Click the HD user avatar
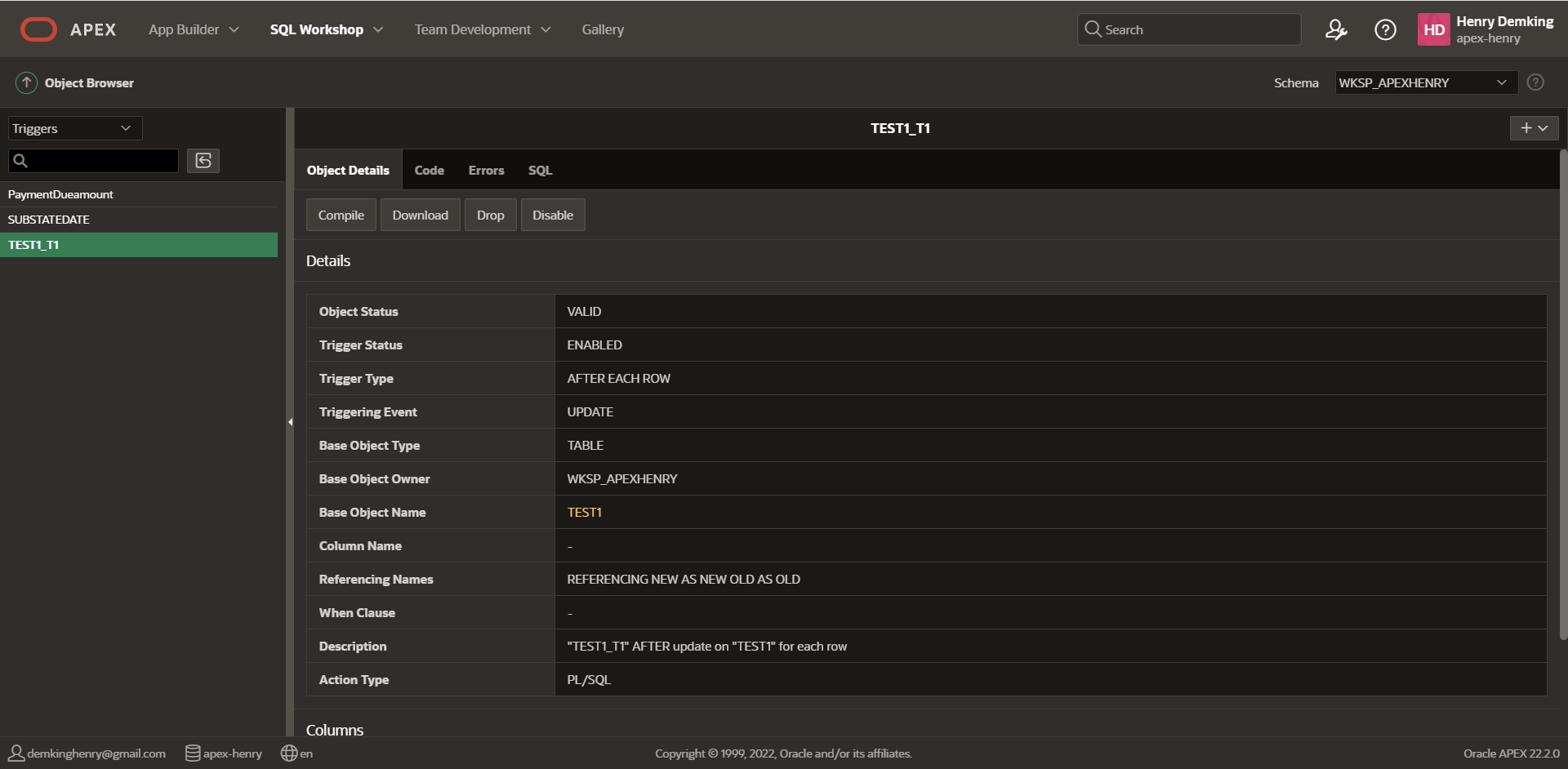1568x769 pixels. click(1433, 29)
